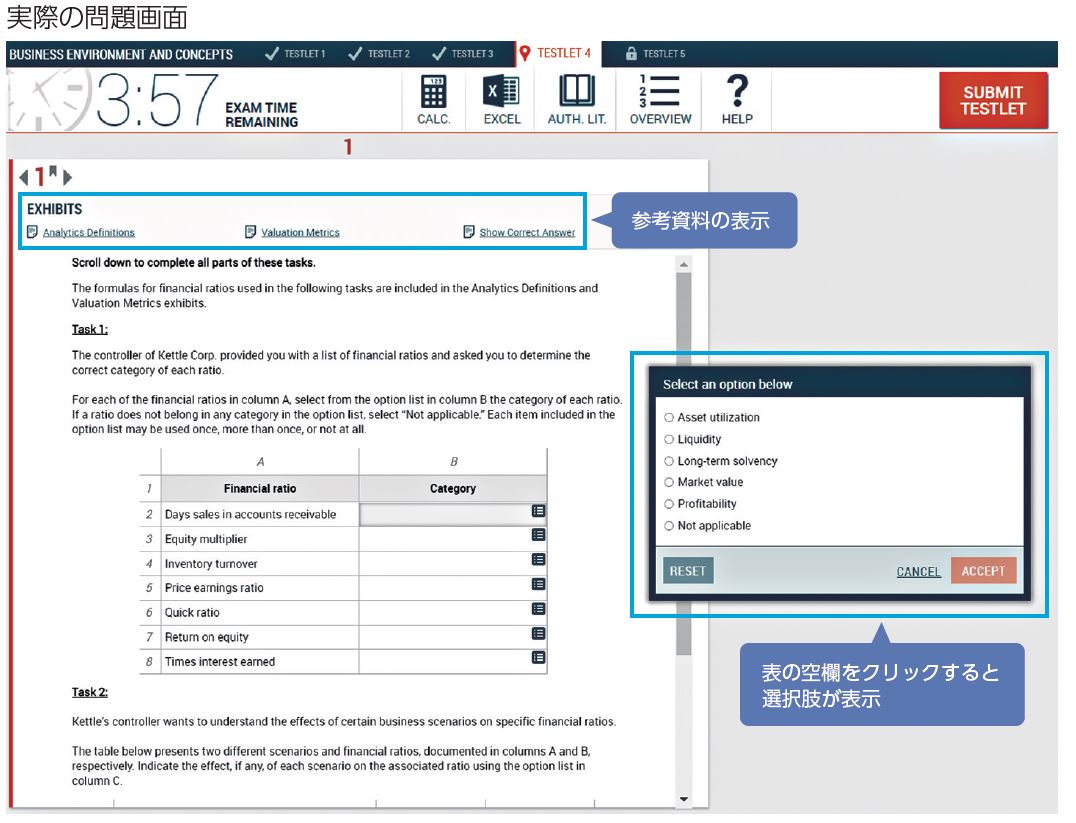
Task: Choose the Liquidity radio button
Action: click(669, 440)
